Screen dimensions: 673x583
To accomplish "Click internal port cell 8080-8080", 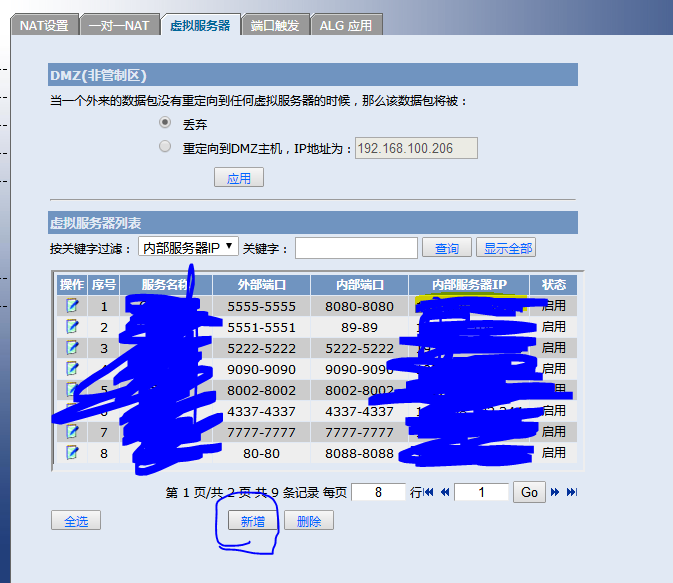I will pyautogui.click(x=359, y=306).
